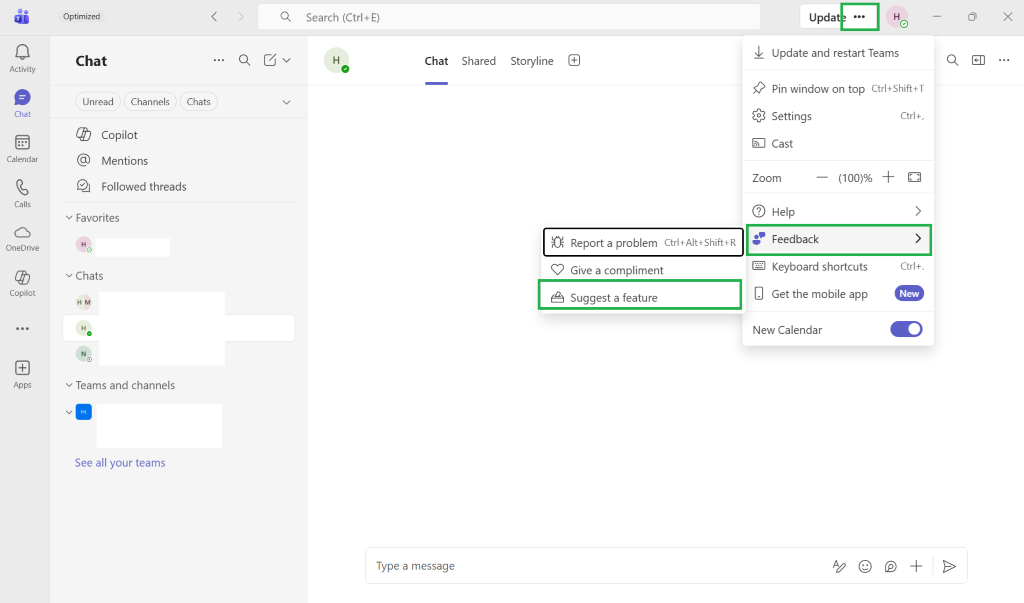Open the message format options
This screenshot has height=603, width=1024.
pyautogui.click(x=839, y=566)
